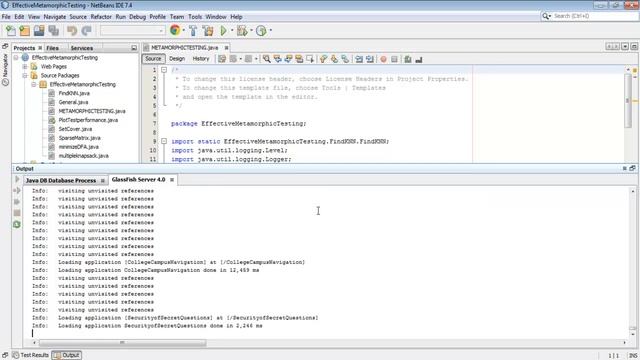The image size is (640, 360).
Task: Click the editor Find Selection magnifier icon
Action: click(267, 59)
